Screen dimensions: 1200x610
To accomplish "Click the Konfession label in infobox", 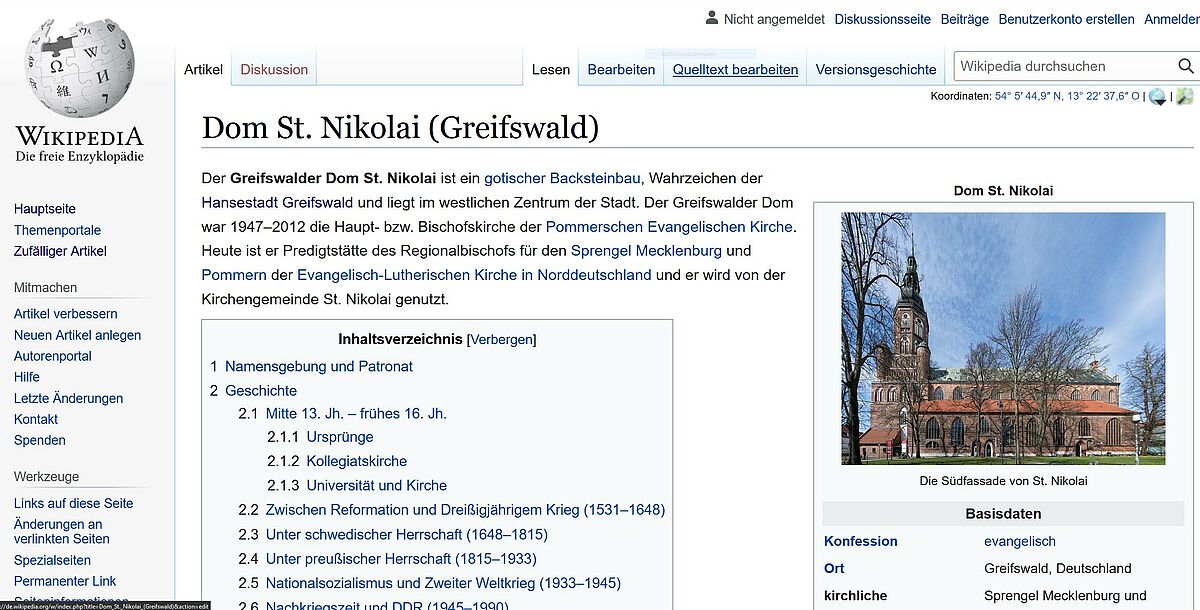I will click(861, 541).
